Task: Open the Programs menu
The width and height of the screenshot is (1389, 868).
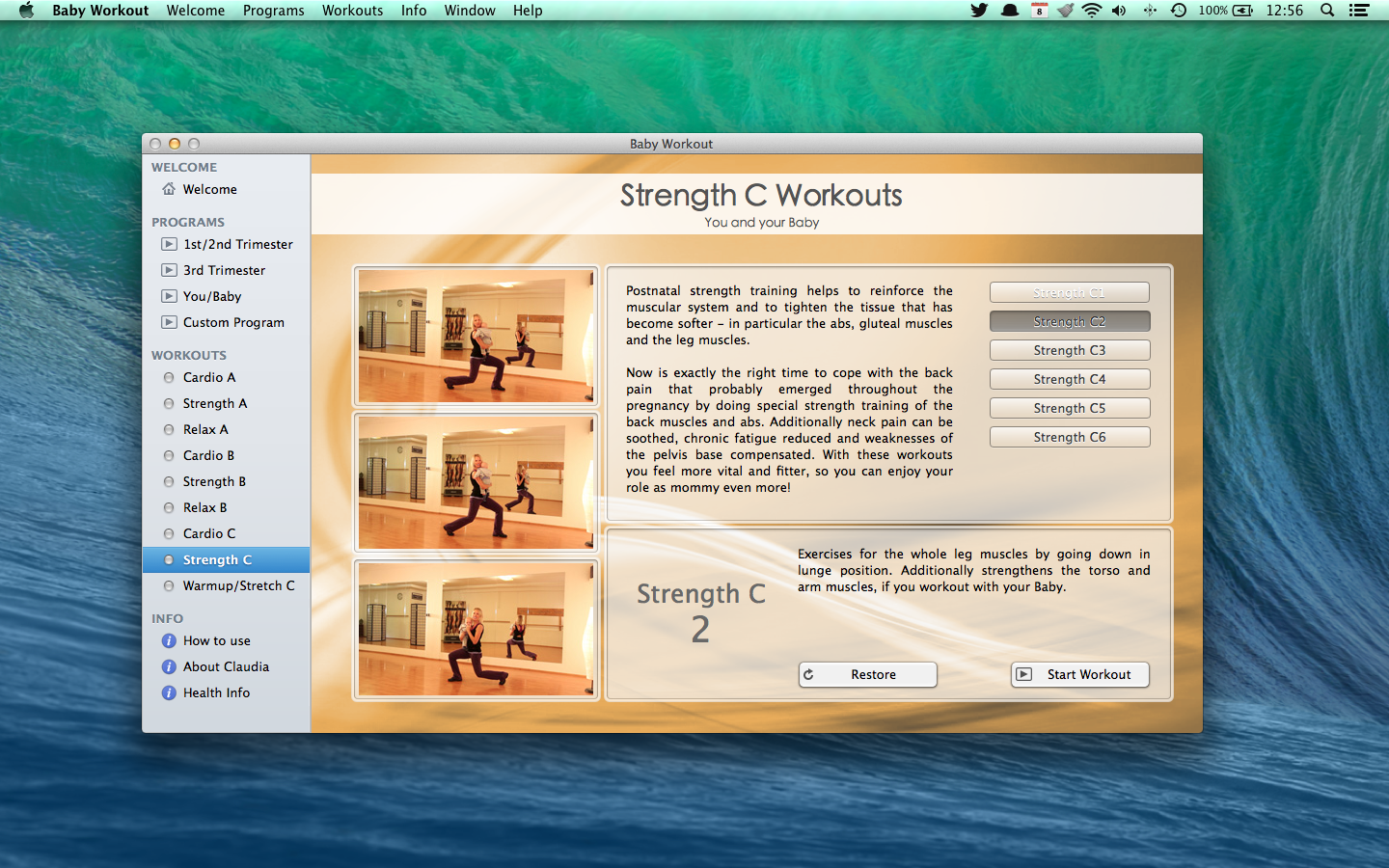Action: pyautogui.click(x=274, y=11)
